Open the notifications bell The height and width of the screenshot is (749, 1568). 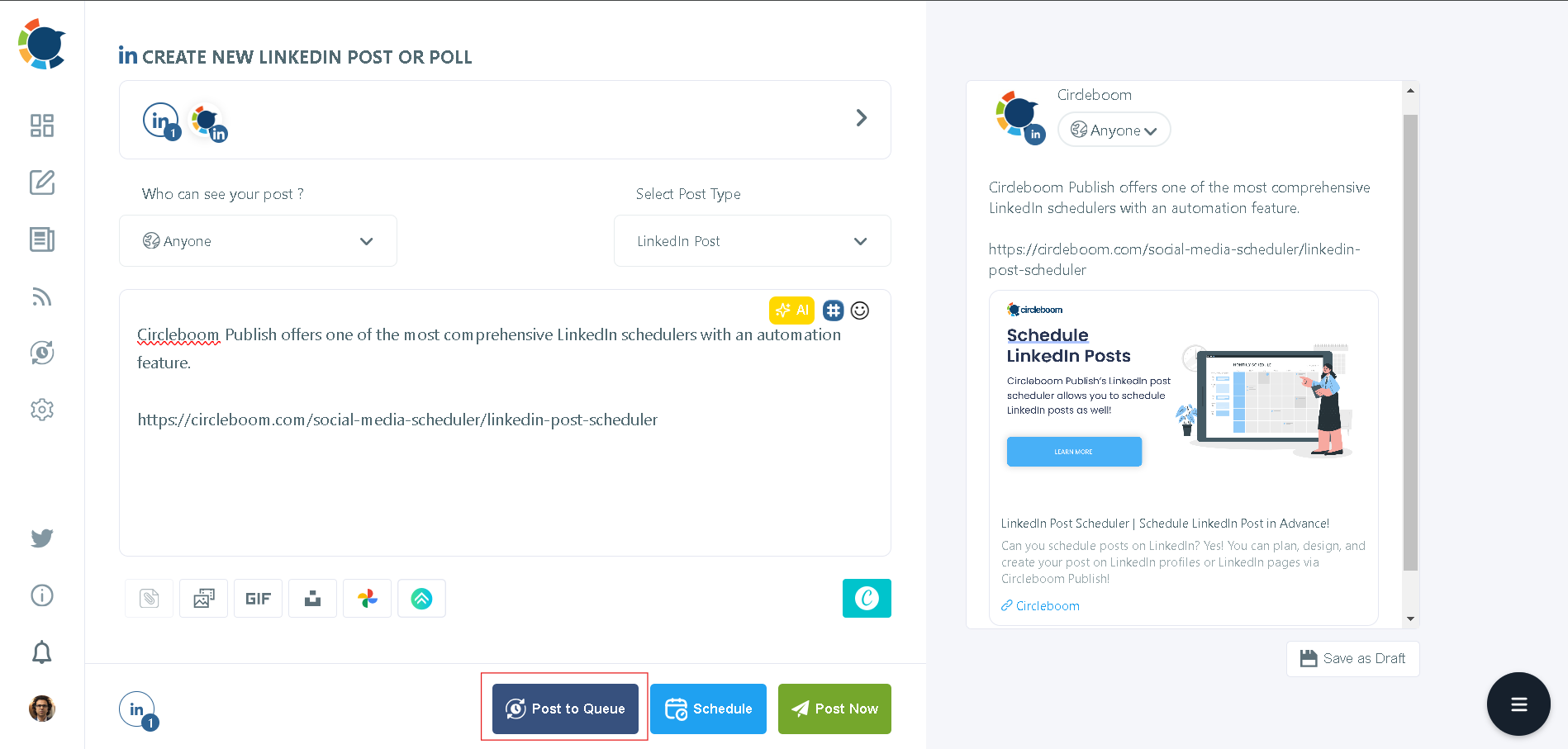(x=41, y=652)
